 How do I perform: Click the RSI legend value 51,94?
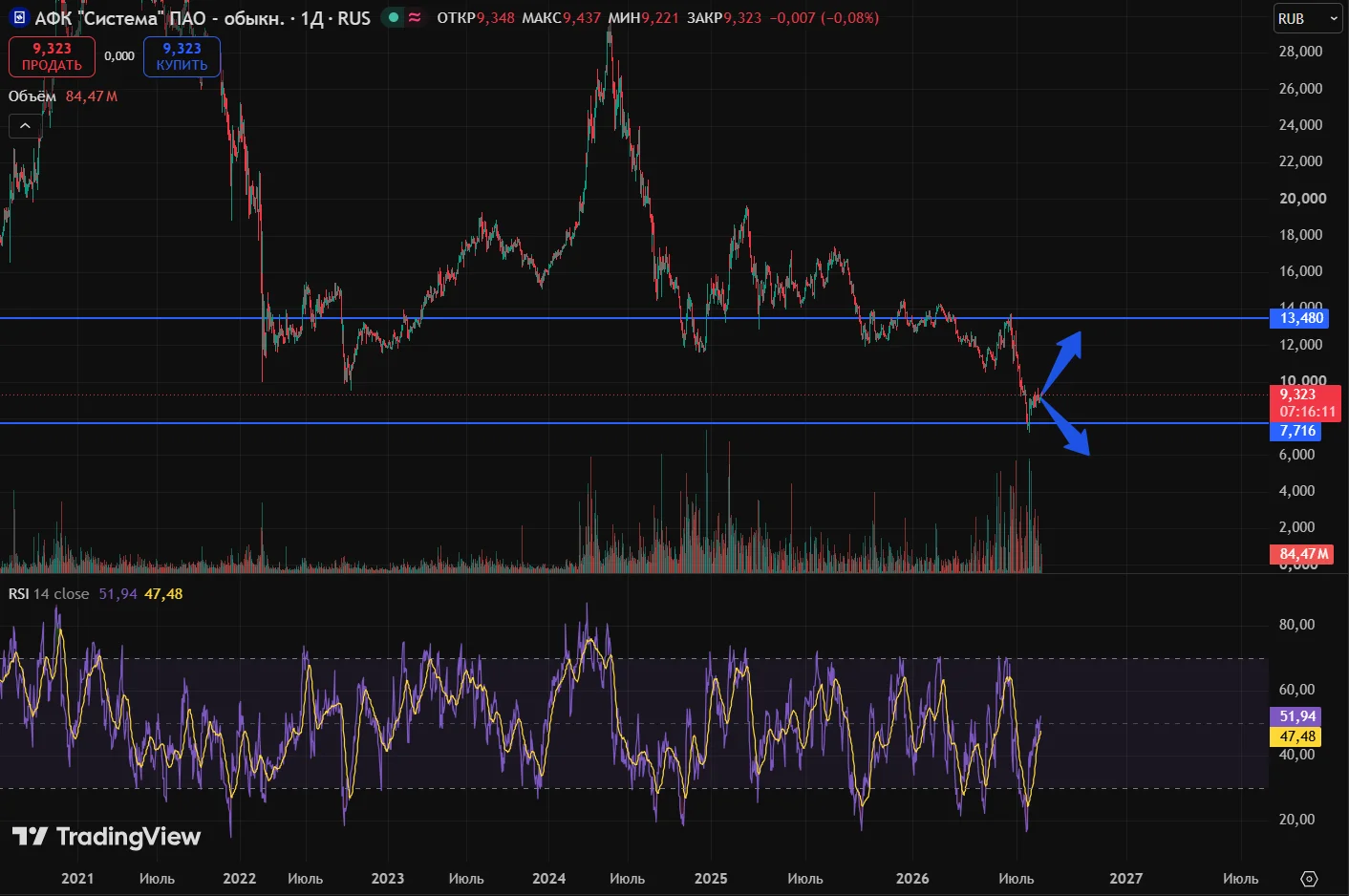click(x=118, y=594)
